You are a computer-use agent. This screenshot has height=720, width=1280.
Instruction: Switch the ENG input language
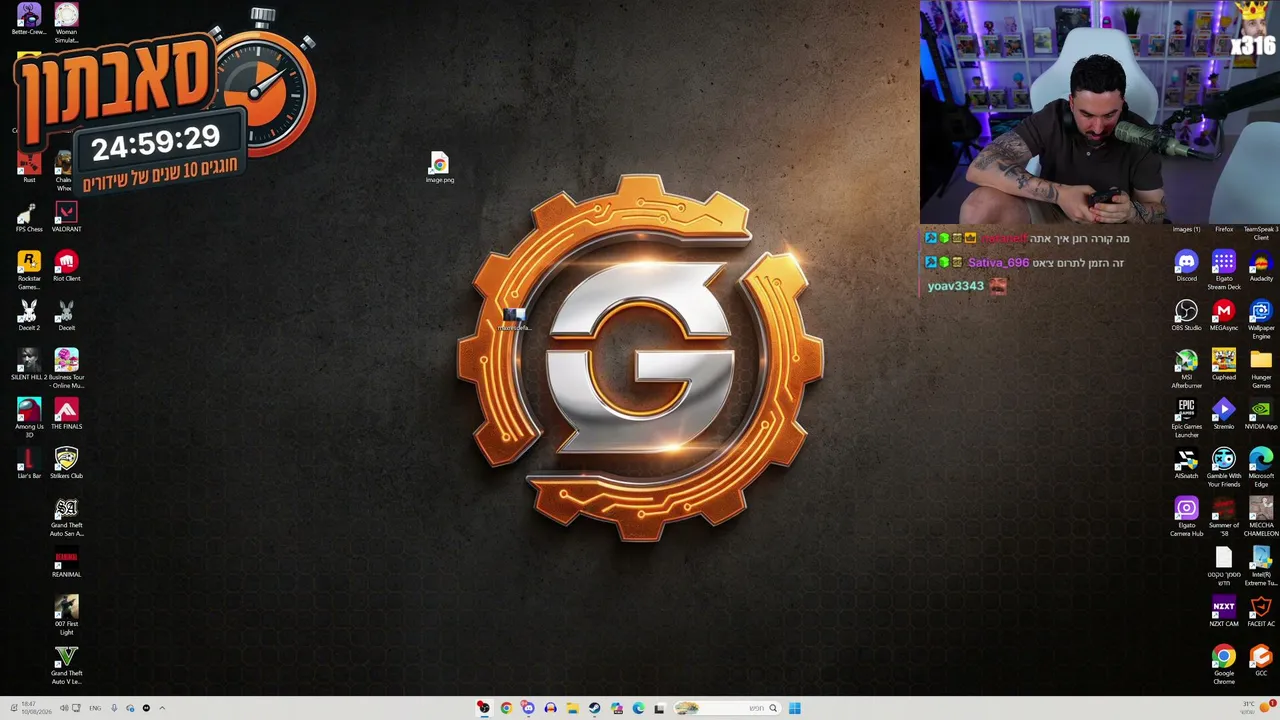pos(95,708)
